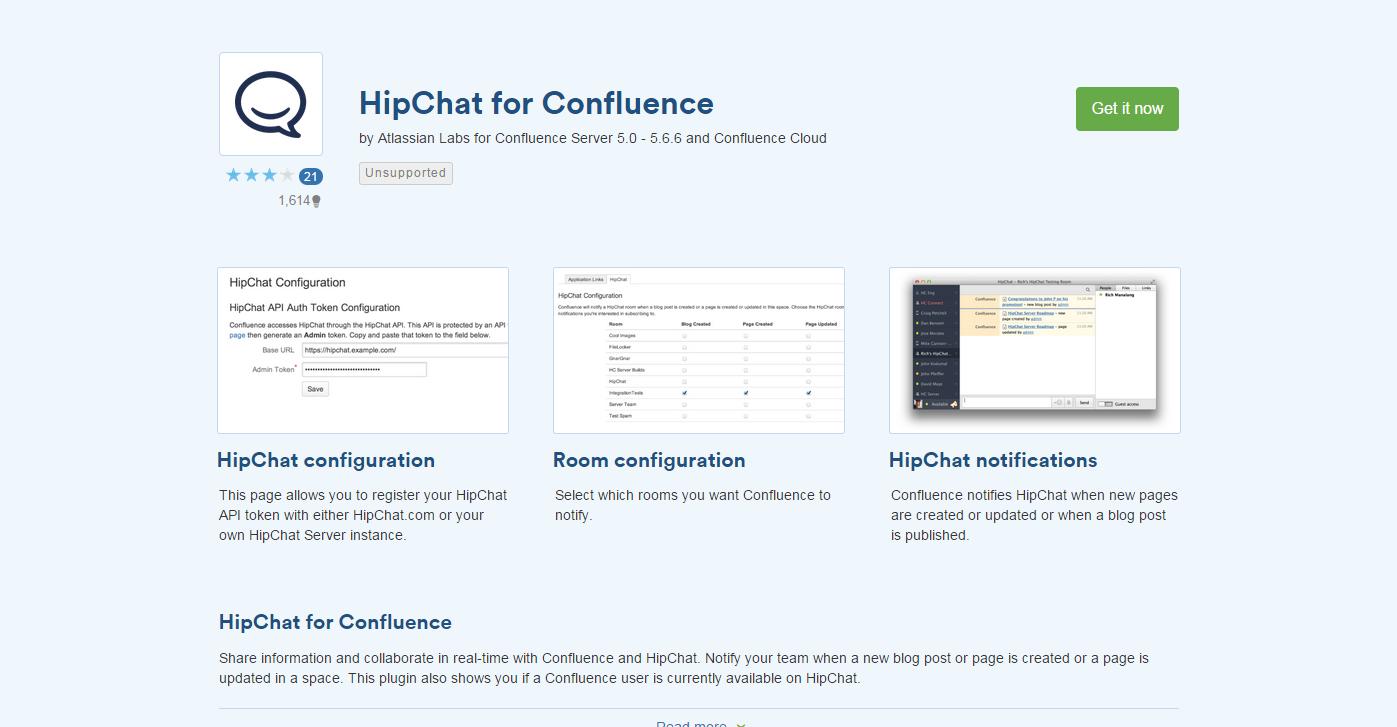Click the star rating icons
The width and height of the screenshot is (1397, 727).
pyautogui.click(x=260, y=176)
